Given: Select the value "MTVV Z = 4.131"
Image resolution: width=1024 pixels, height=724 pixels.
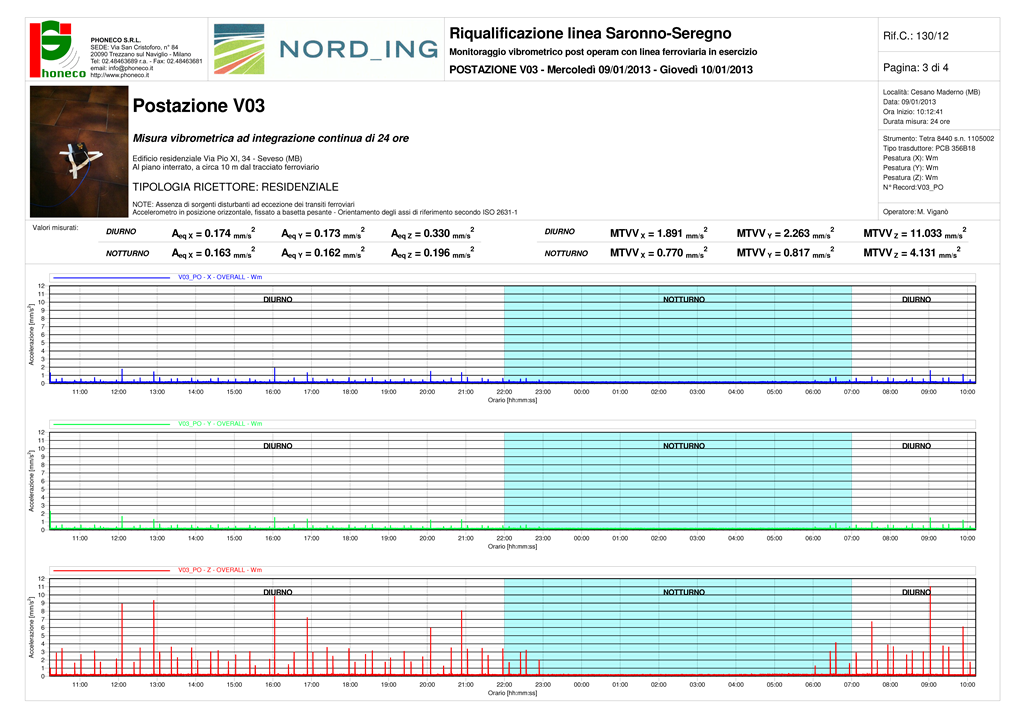Looking at the screenshot, I should click(x=912, y=253).
